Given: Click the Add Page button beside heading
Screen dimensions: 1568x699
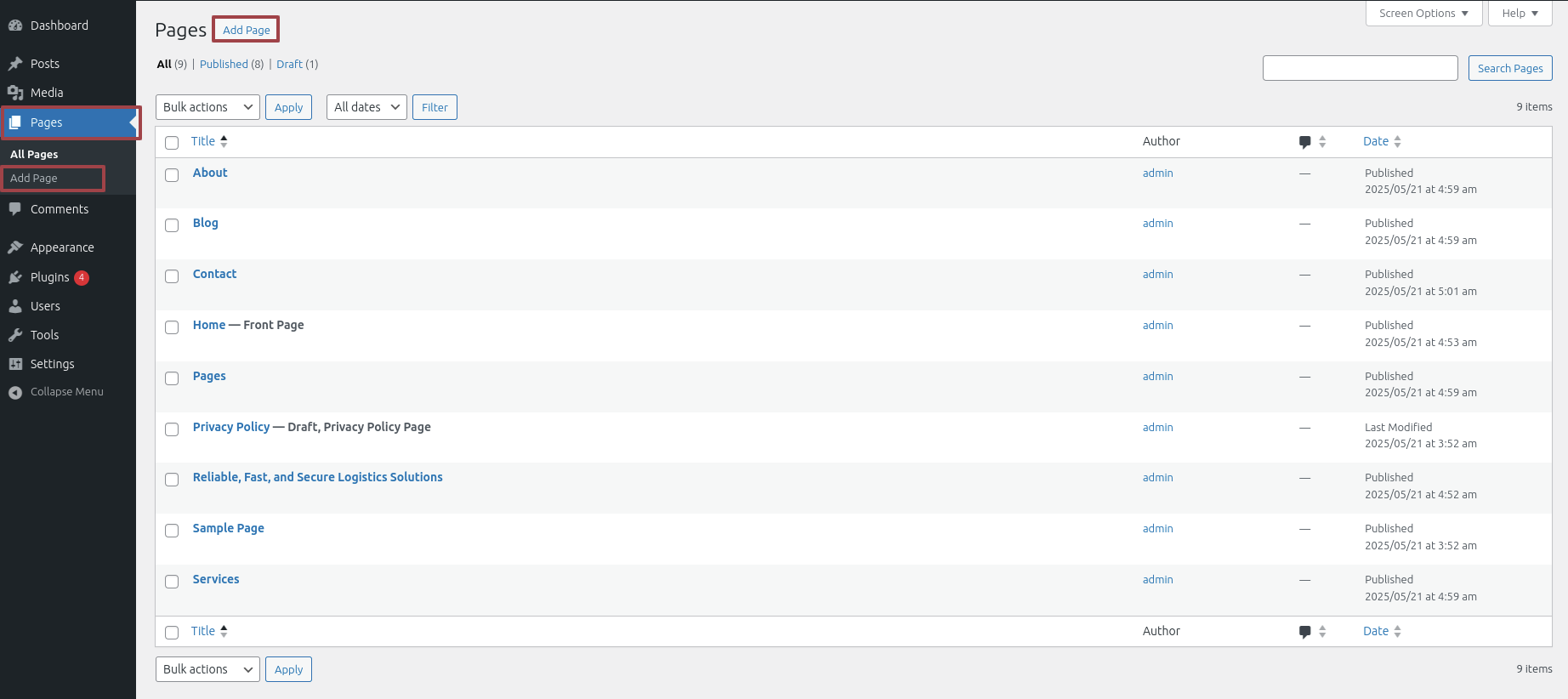Looking at the screenshot, I should [x=246, y=30].
